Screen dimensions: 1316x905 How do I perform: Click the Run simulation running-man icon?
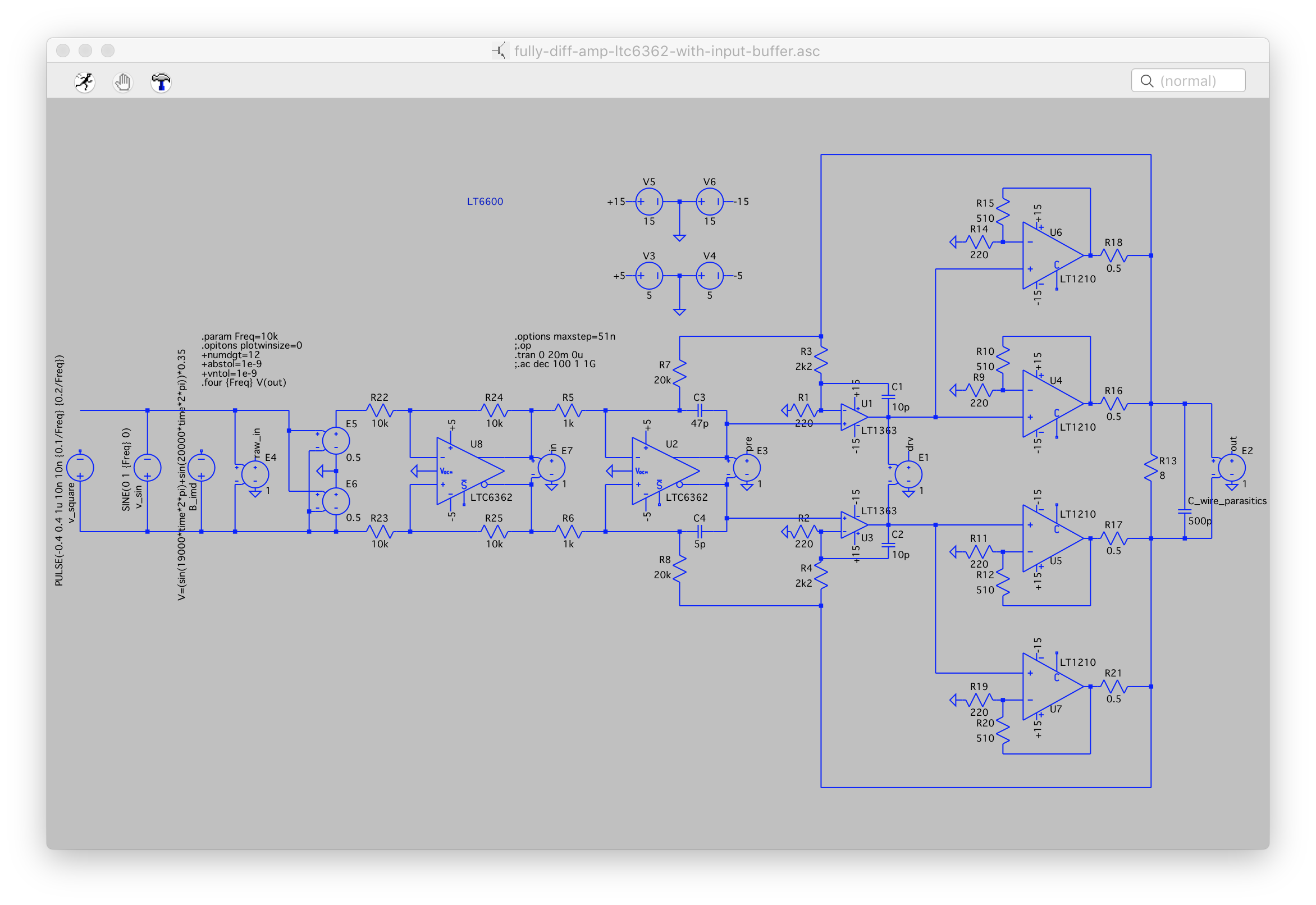point(84,82)
